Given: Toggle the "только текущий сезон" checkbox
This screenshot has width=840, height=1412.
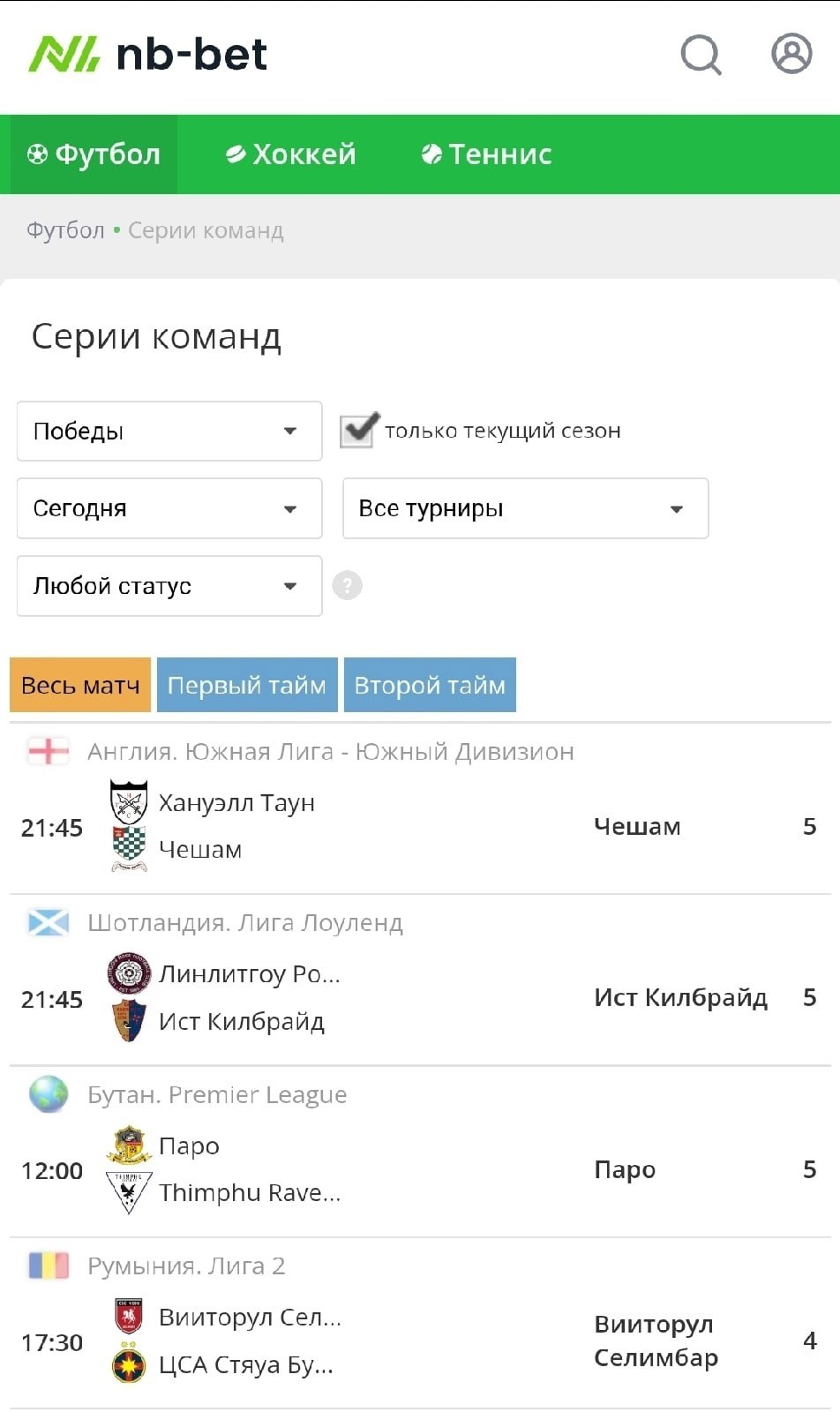Looking at the screenshot, I should (x=358, y=431).
